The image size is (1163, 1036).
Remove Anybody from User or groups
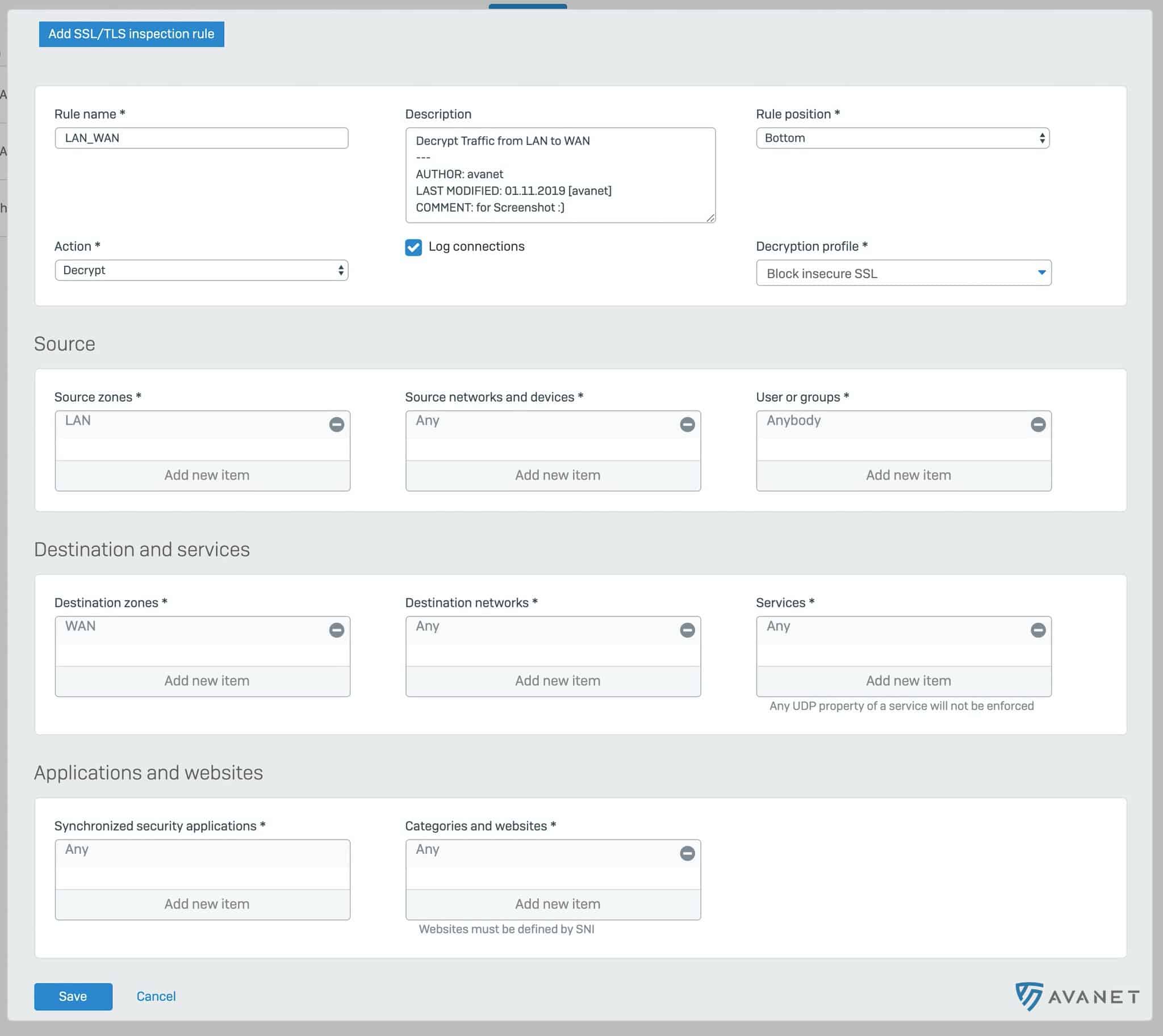pyautogui.click(x=1038, y=425)
